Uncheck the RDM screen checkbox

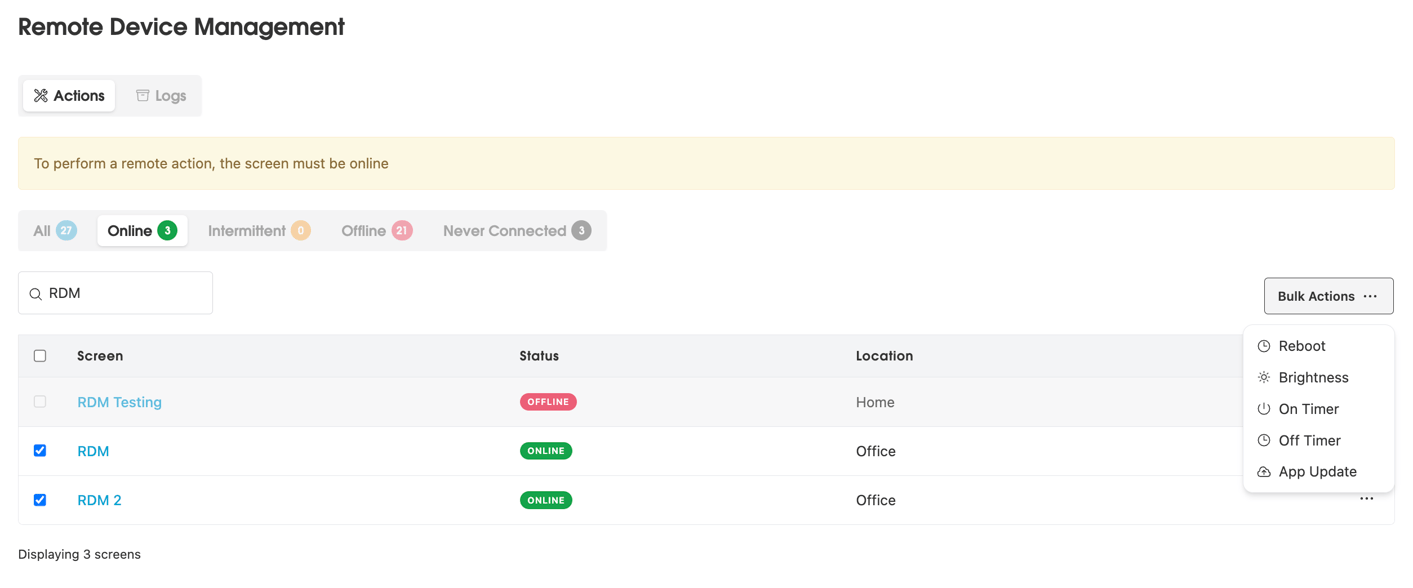pos(40,450)
